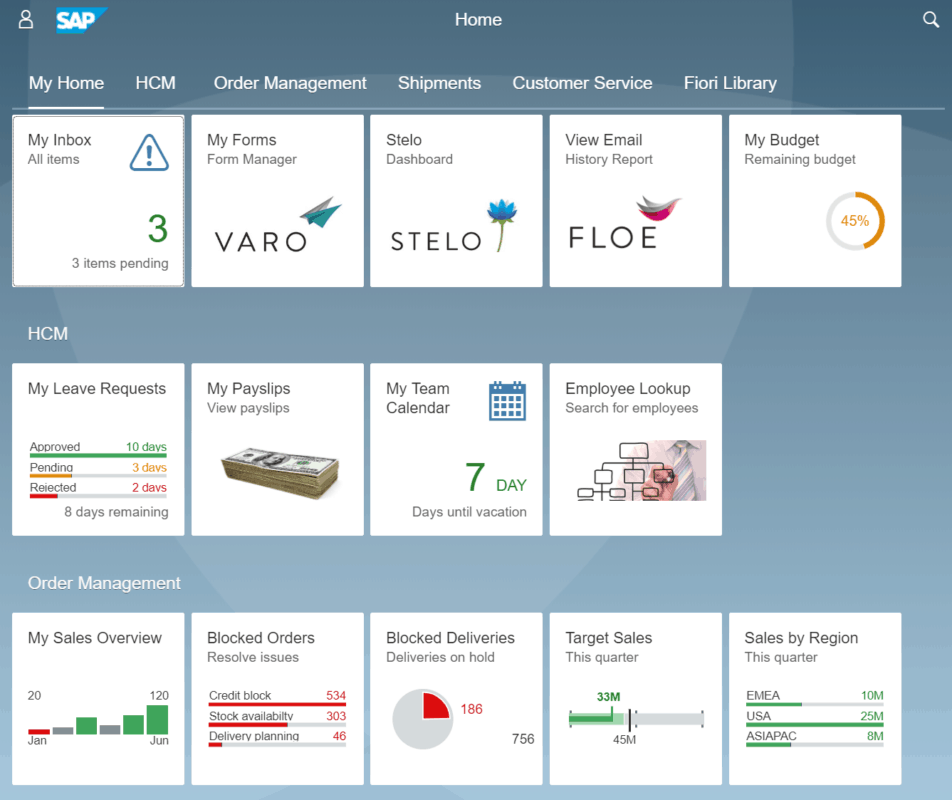Open the Customer Service tab

(x=582, y=83)
